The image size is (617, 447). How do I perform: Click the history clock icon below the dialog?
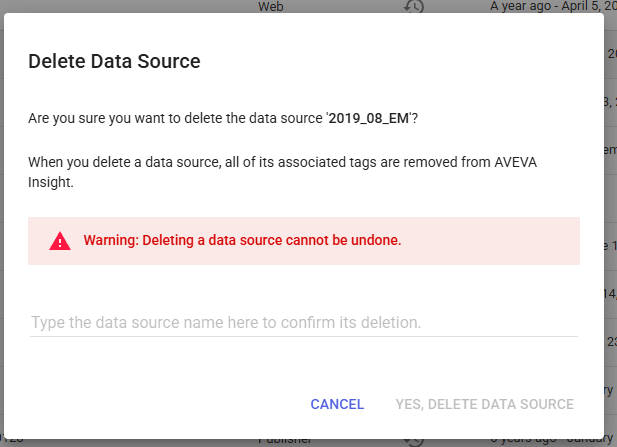point(414,442)
